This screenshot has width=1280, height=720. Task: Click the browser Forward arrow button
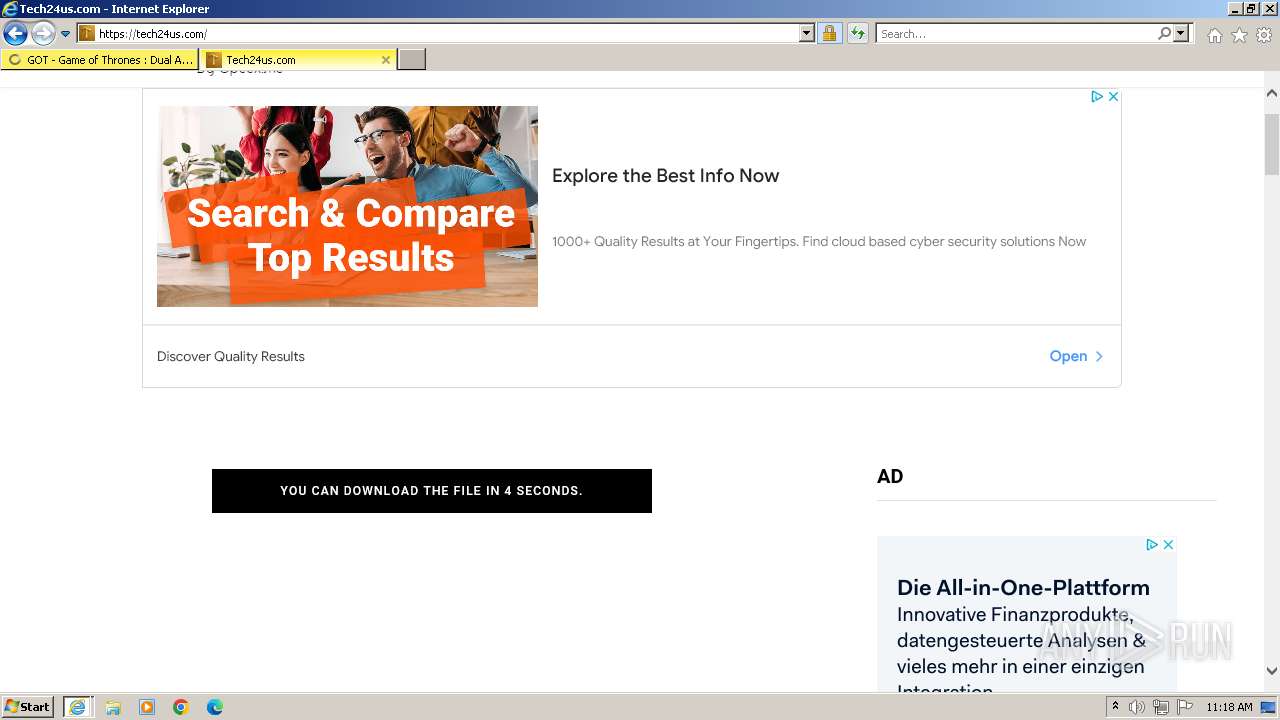(x=43, y=34)
